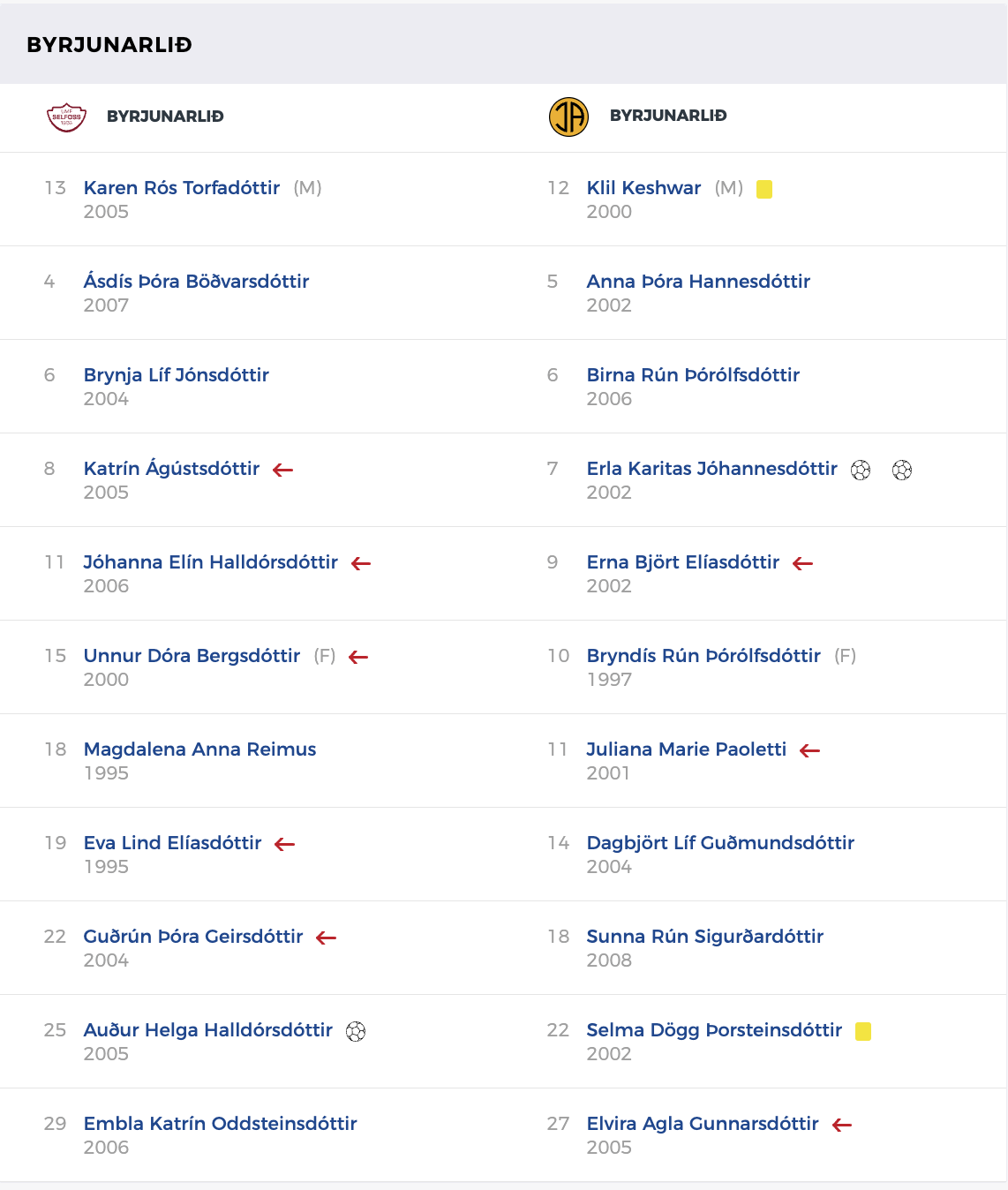1008x1190 pixels.
Task: Click Auður Helga Halldórsdóttir's goal ball icon
Action: coord(356,1031)
